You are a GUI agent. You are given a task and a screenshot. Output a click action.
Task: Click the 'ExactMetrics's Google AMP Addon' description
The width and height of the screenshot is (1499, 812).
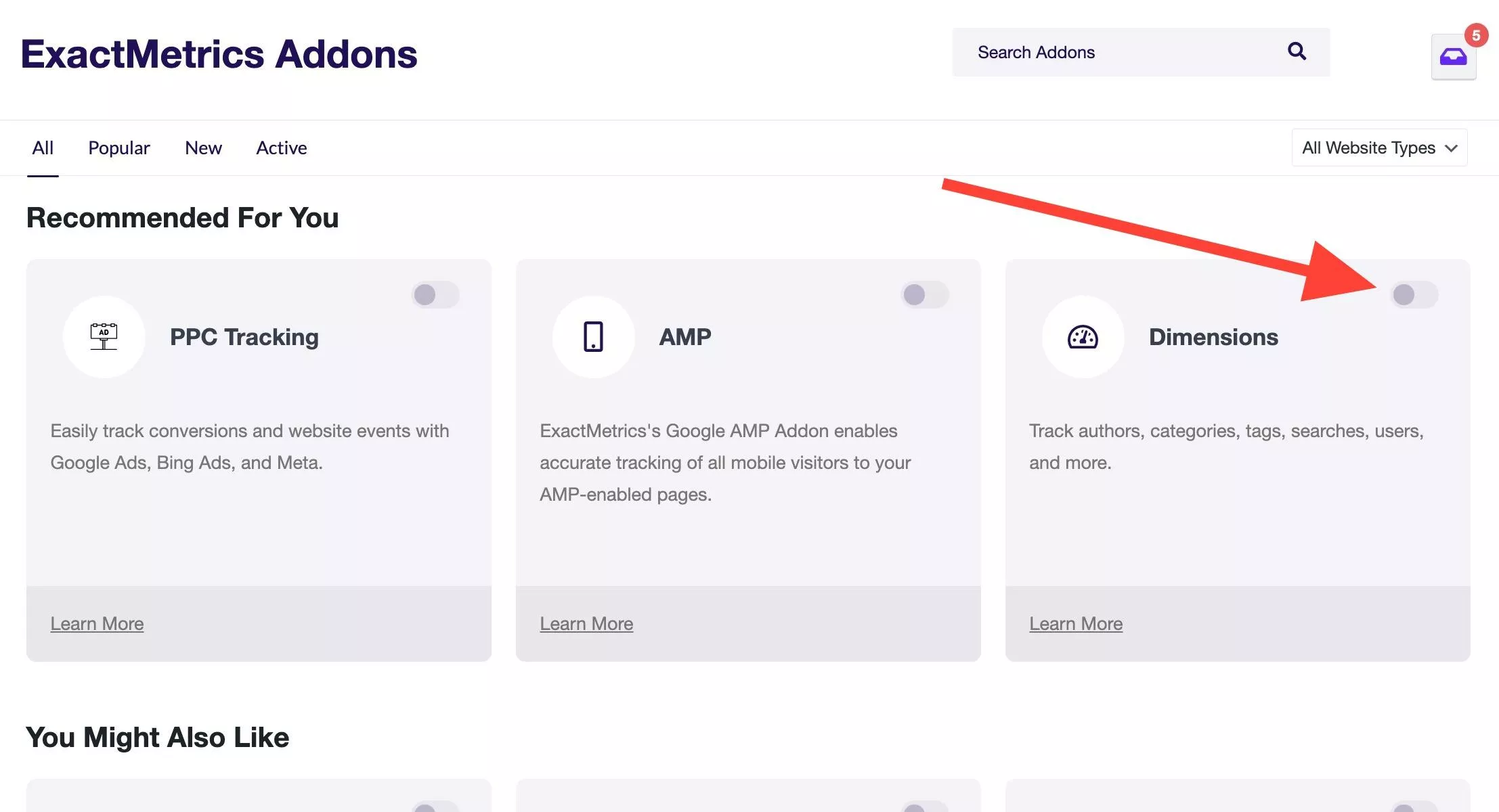(725, 463)
